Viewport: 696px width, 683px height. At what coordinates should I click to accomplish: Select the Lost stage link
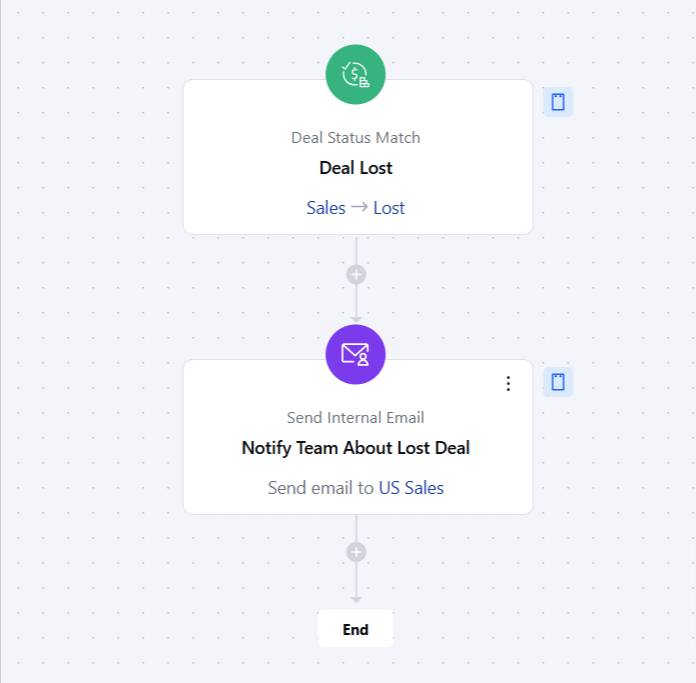click(389, 208)
